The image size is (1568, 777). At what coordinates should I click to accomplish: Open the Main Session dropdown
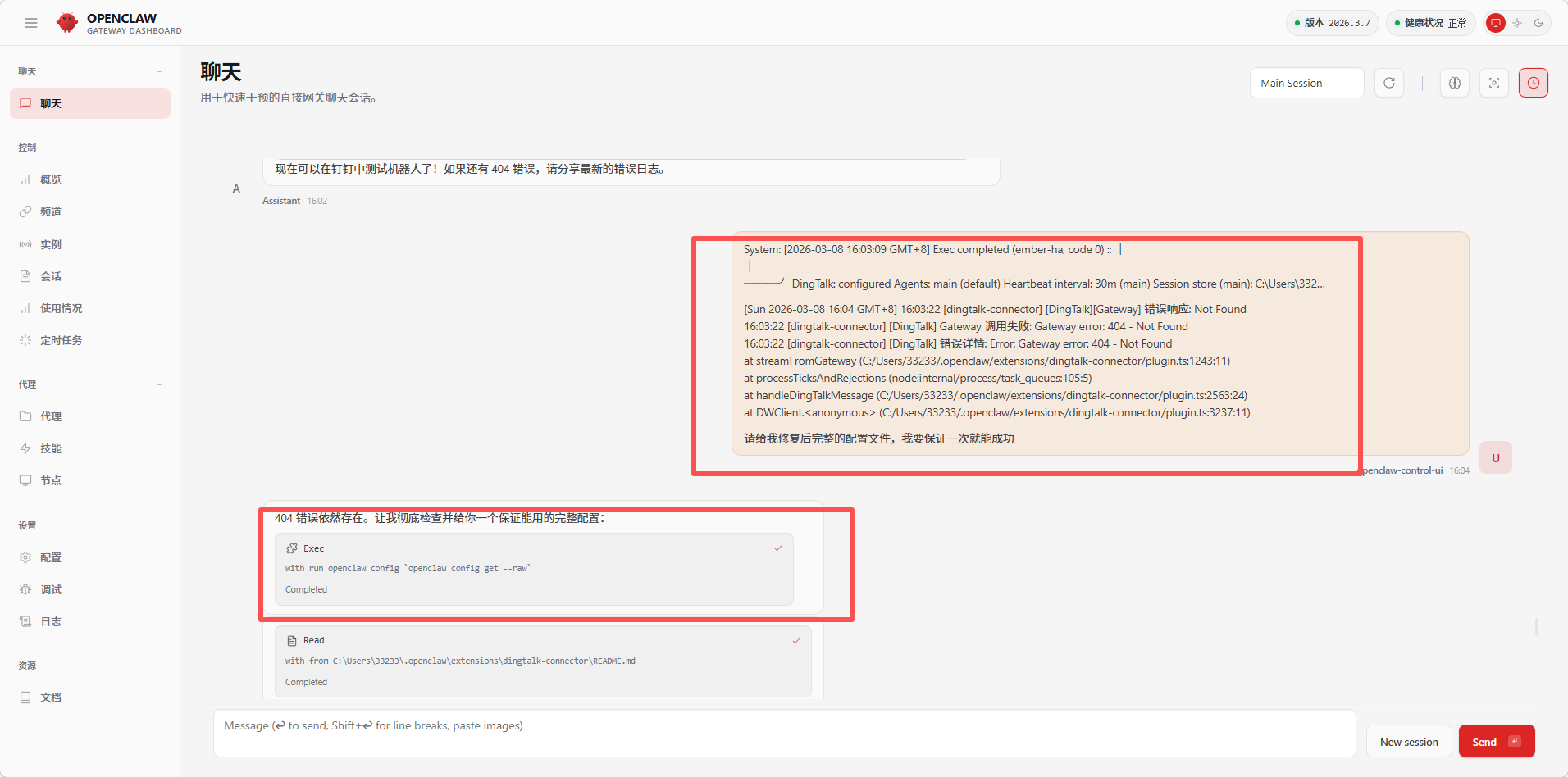pos(1306,83)
